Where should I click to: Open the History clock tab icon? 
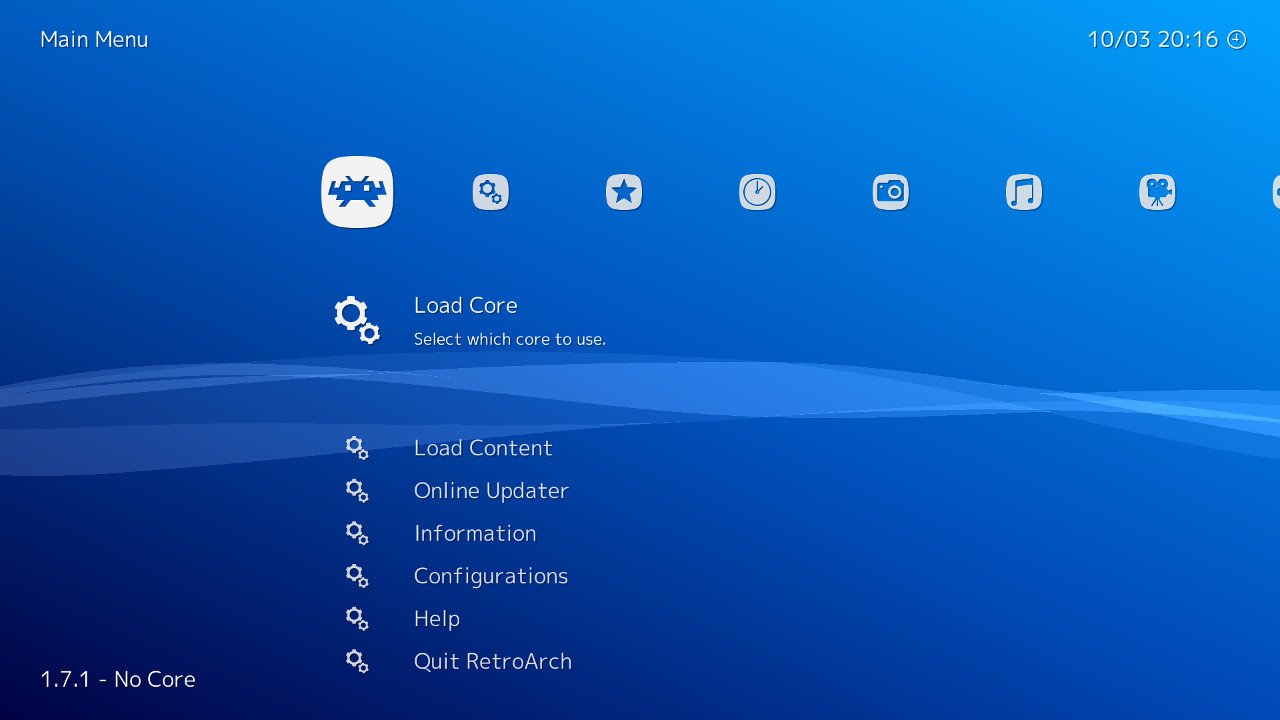(x=757, y=191)
